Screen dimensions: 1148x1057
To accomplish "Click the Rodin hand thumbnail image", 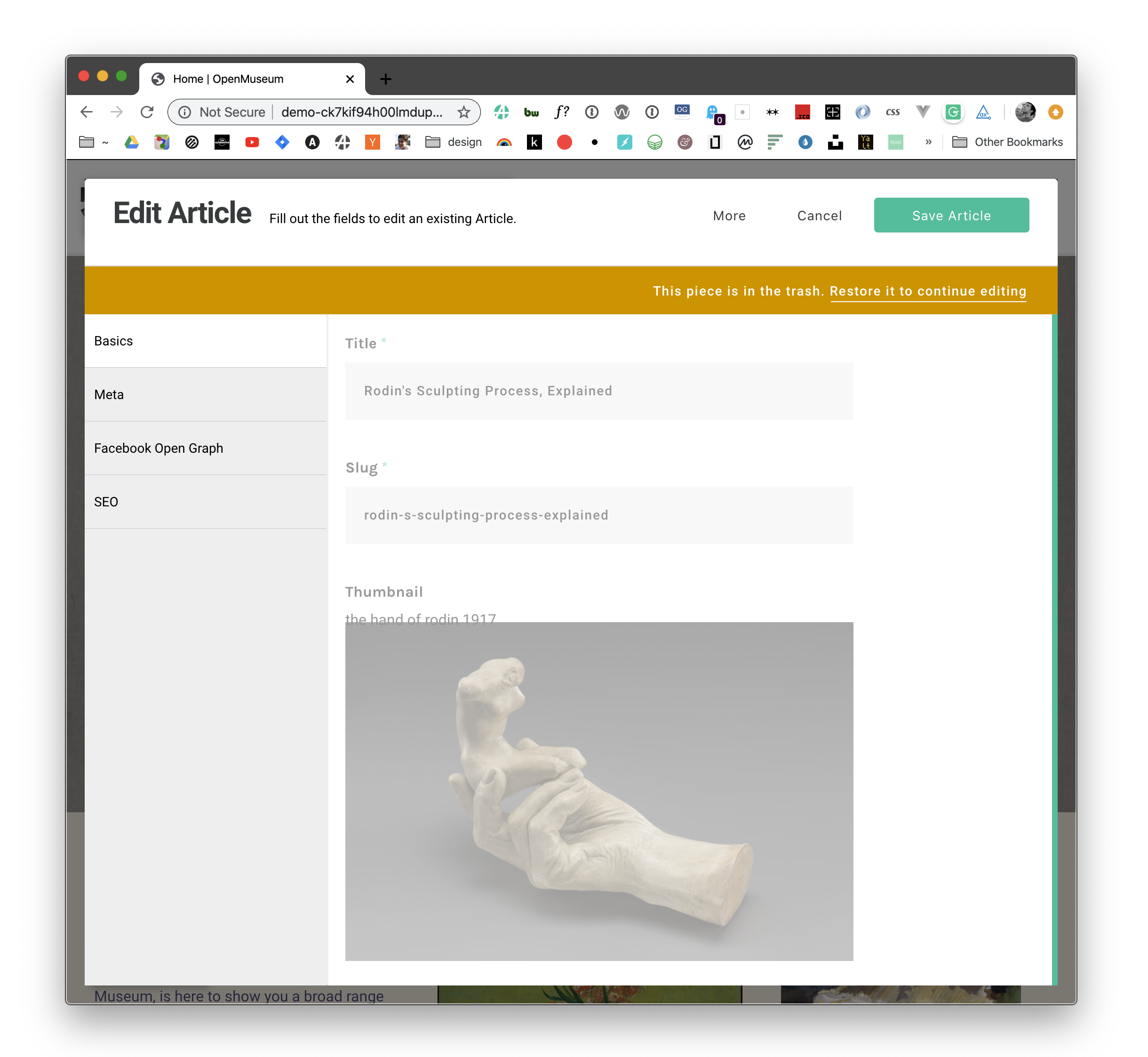I will [598, 791].
